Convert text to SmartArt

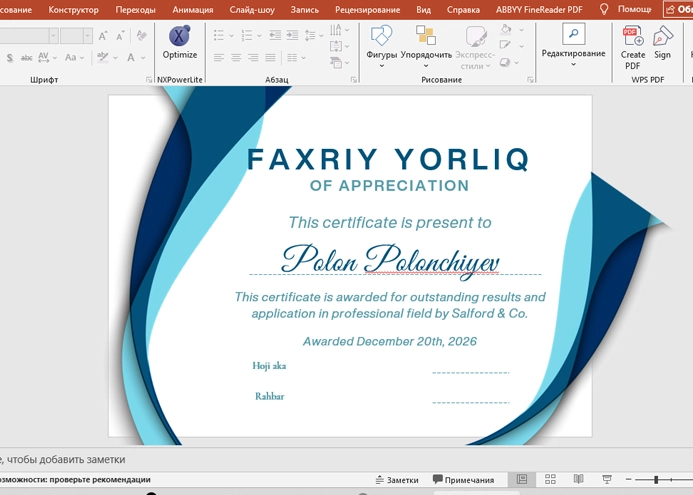click(x=339, y=63)
